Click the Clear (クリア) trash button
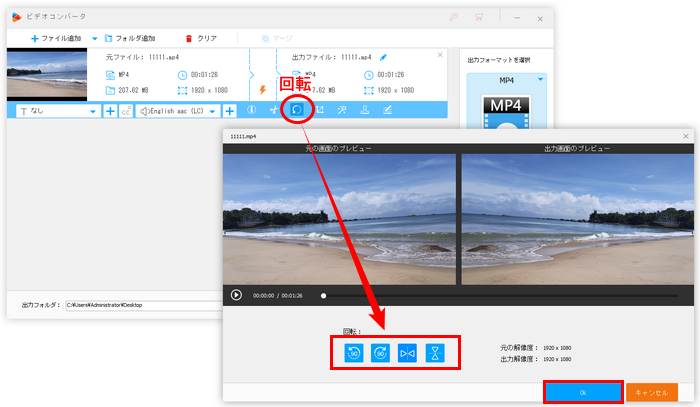Screen dimensions: 700x407 click(201, 38)
